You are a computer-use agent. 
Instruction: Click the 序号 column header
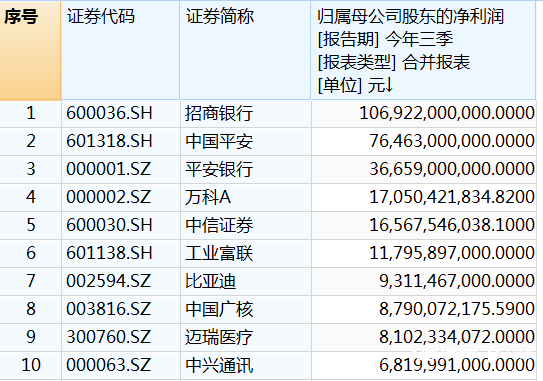30,50
